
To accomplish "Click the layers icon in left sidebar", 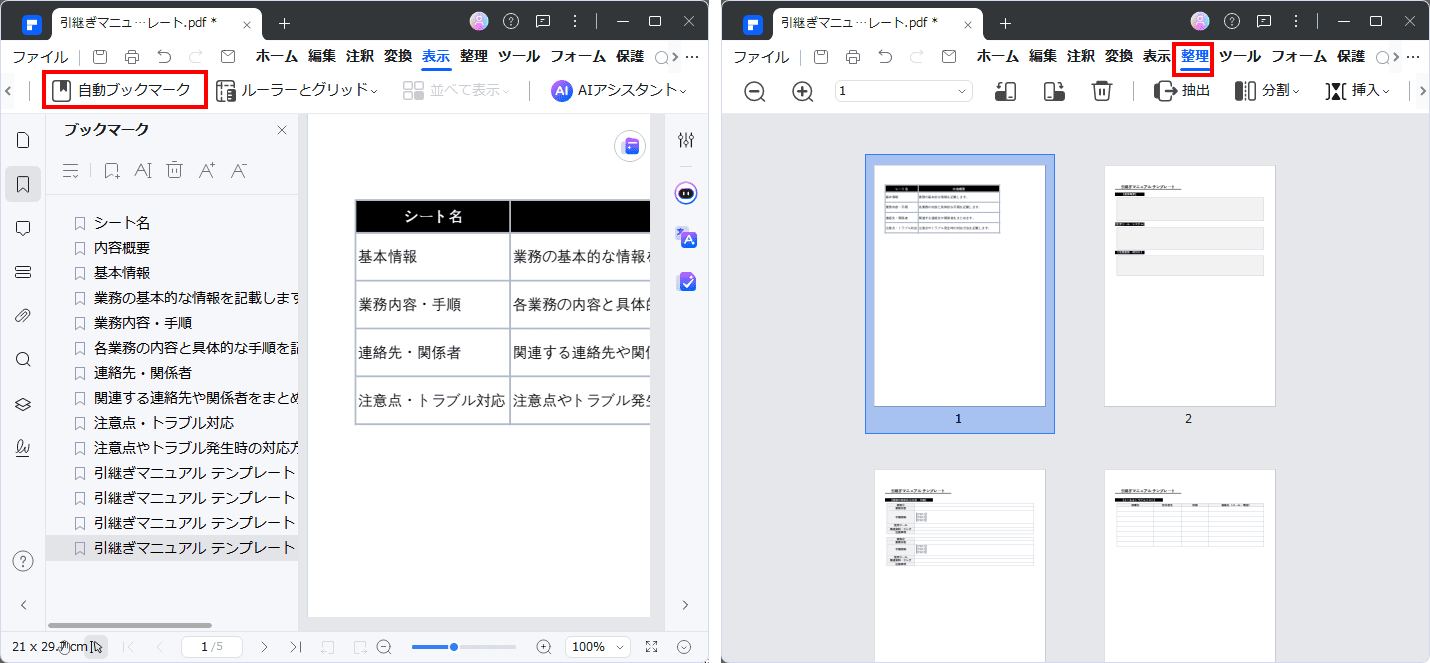I will [x=23, y=404].
